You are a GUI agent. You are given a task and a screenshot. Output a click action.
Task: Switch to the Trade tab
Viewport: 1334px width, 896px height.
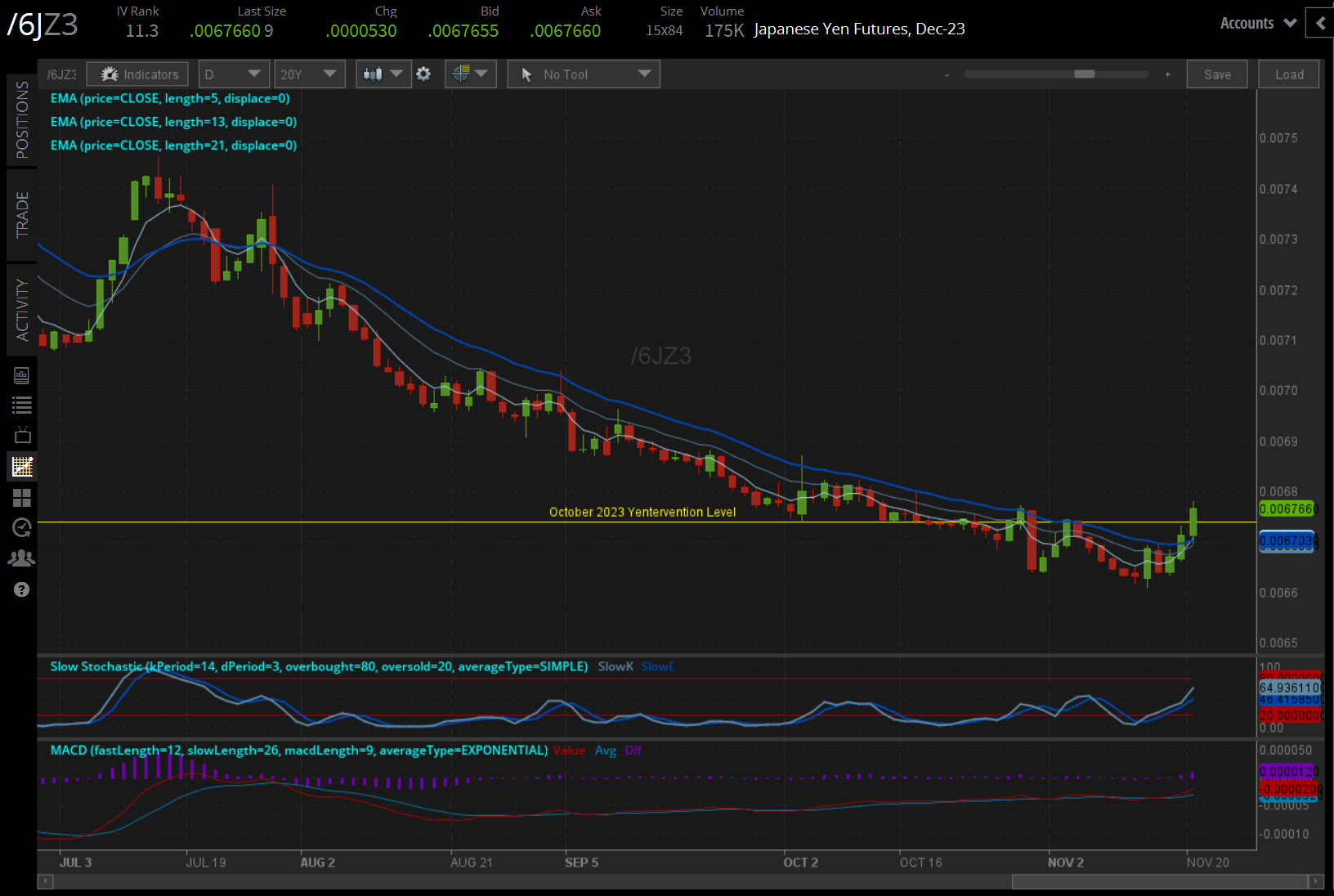point(21,215)
